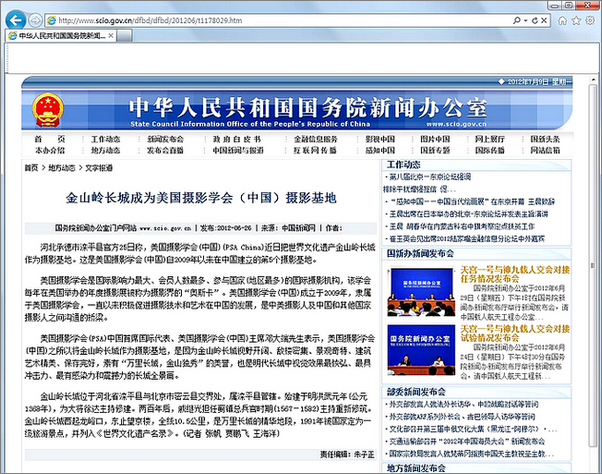Close the browser tab with X
The width and height of the screenshot is (602, 474).
114,36
